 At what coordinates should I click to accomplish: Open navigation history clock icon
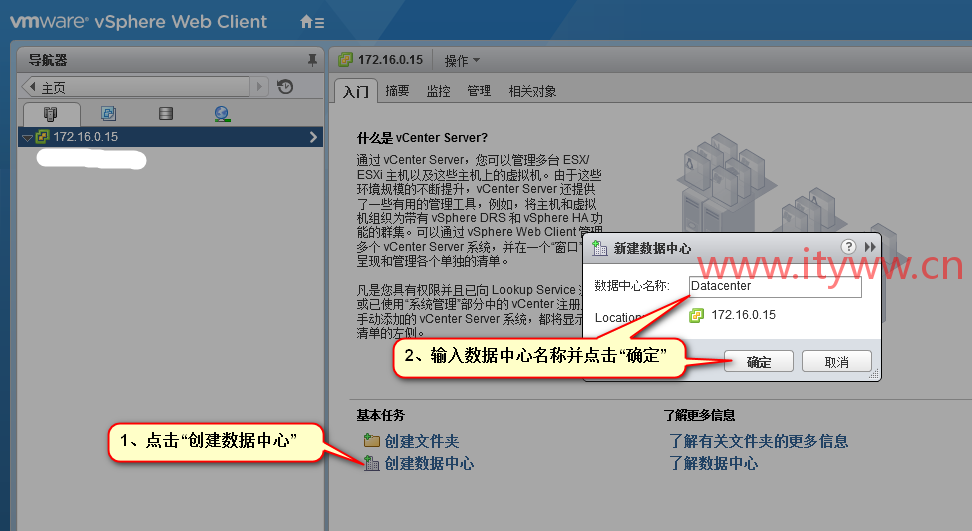tap(285, 87)
